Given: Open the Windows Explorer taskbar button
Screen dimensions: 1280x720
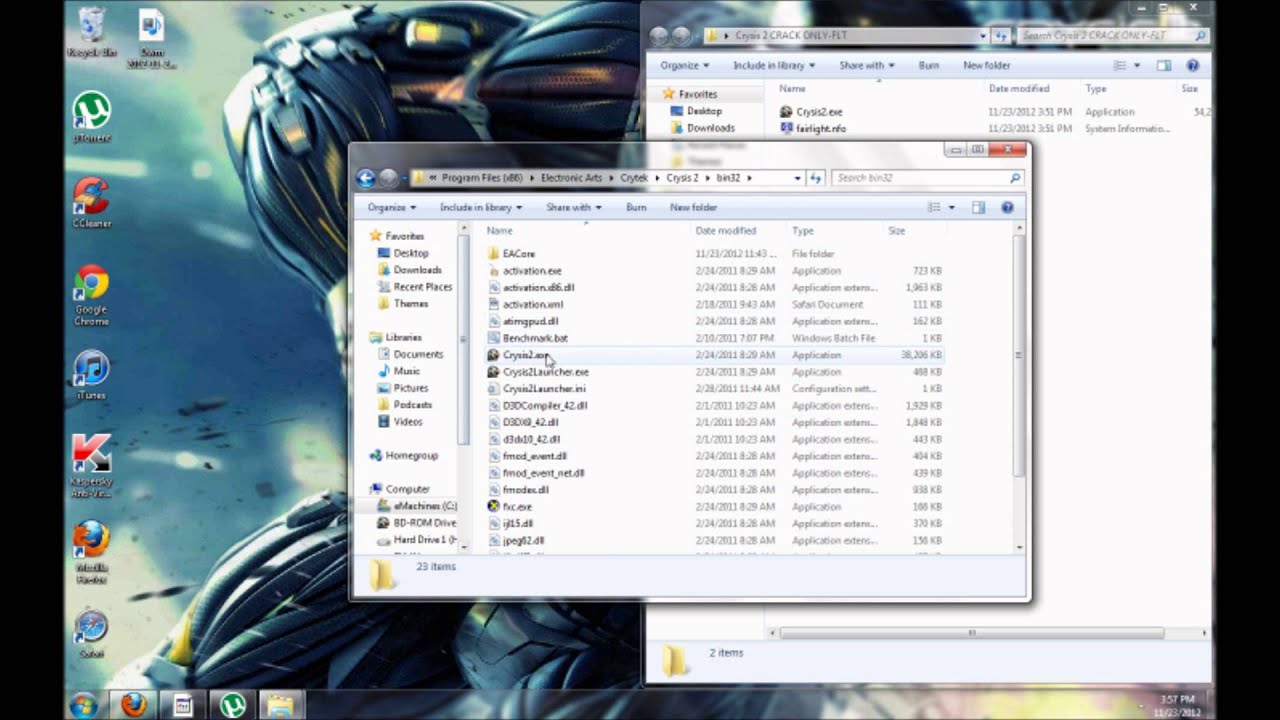Looking at the screenshot, I should pyautogui.click(x=283, y=705).
